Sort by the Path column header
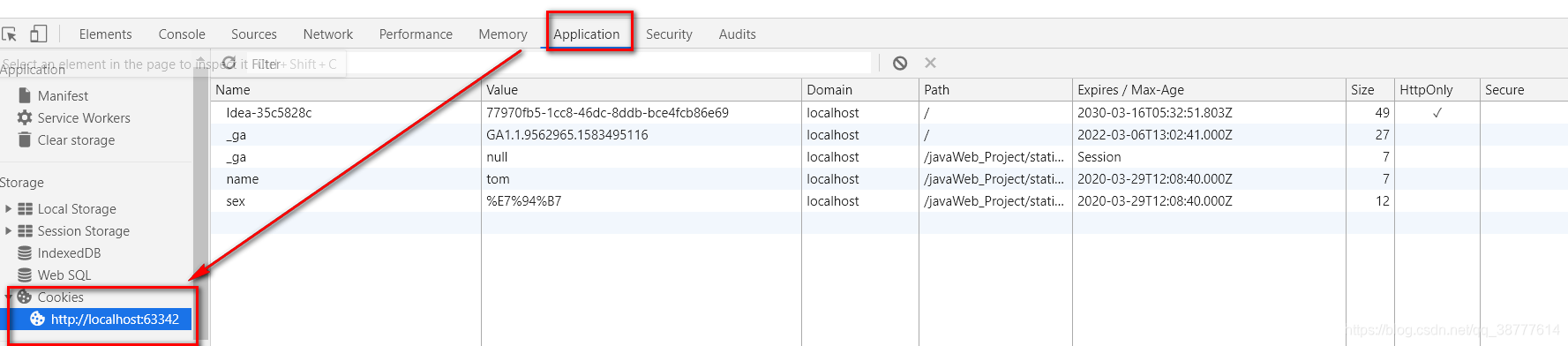This screenshot has height=346, width=1568. [x=995, y=90]
